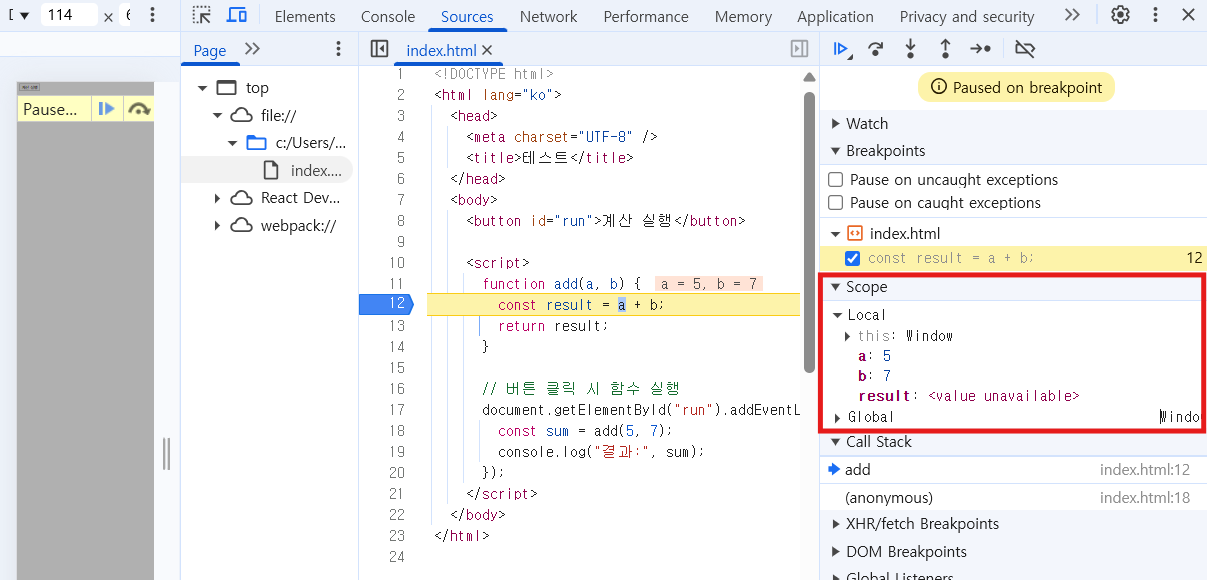Deactivate all breakpoints icon
Image resolution: width=1207 pixels, height=580 pixels.
point(1025,48)
